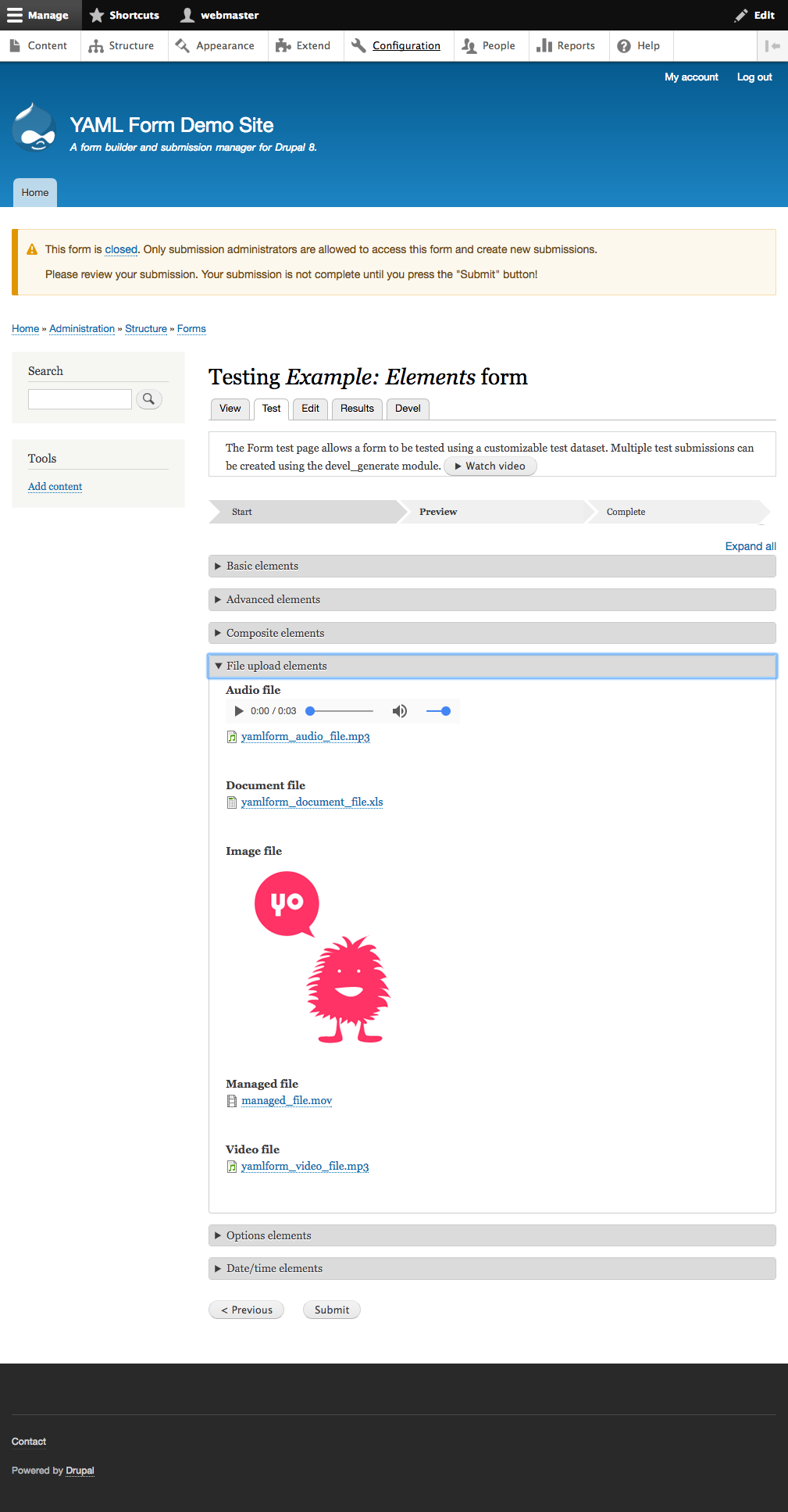The height and width of the screenshot is (1512, 788).
Task: Expand the Options elements section
Action: [x=269, y=1235]
